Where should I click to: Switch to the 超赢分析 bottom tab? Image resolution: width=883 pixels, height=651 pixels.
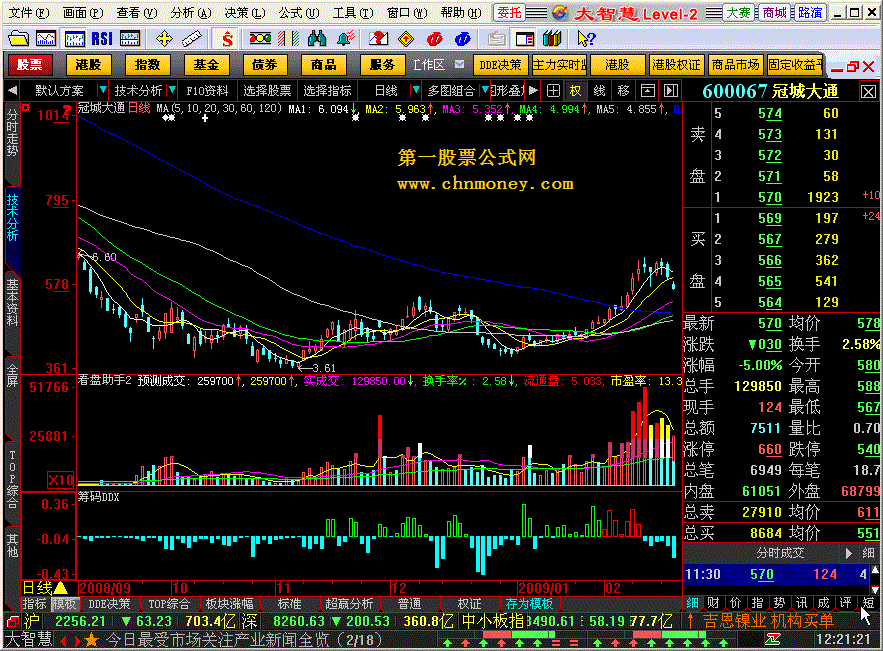(349, 604)
